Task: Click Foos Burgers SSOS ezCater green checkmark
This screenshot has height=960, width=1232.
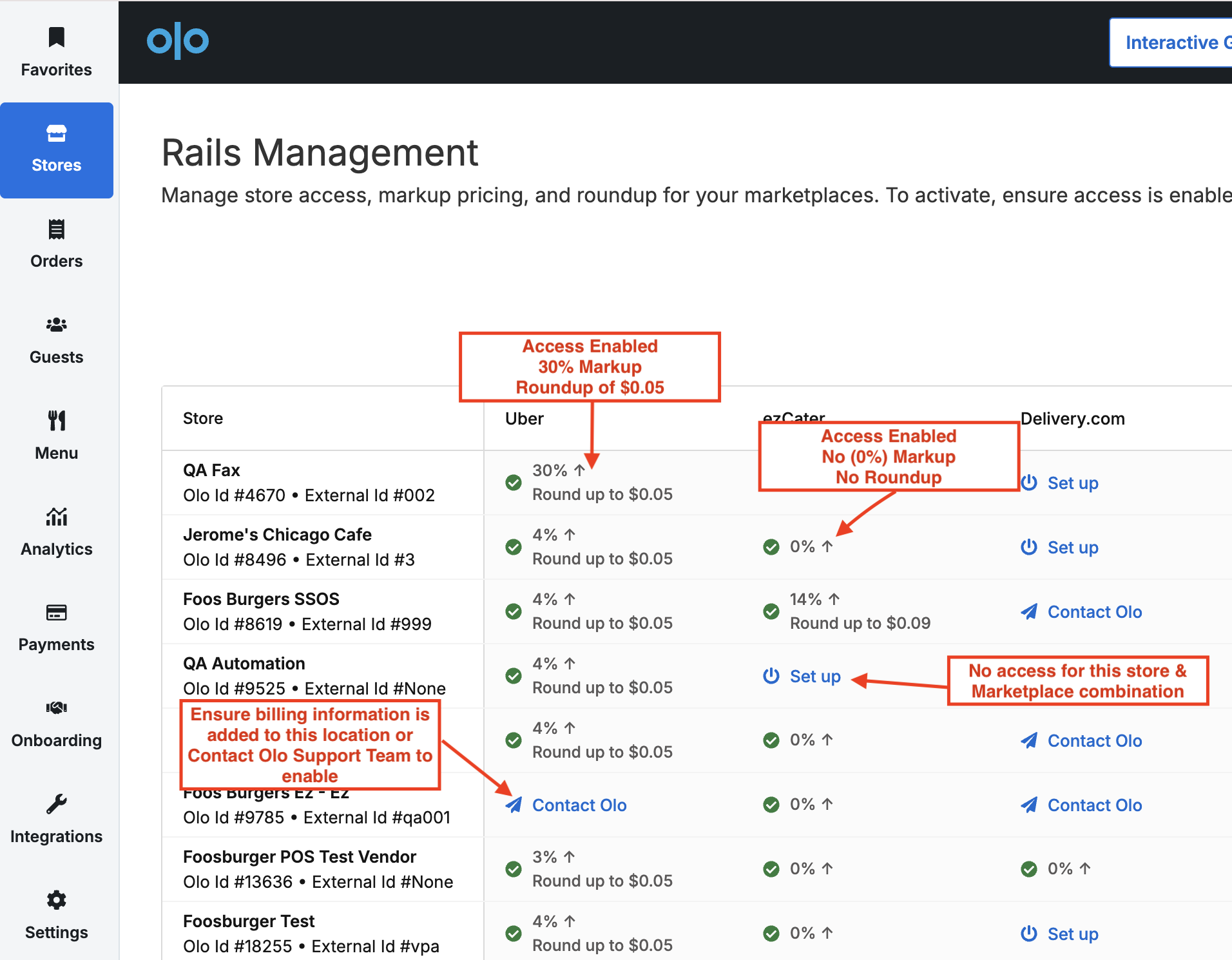Action: point(771,611)
